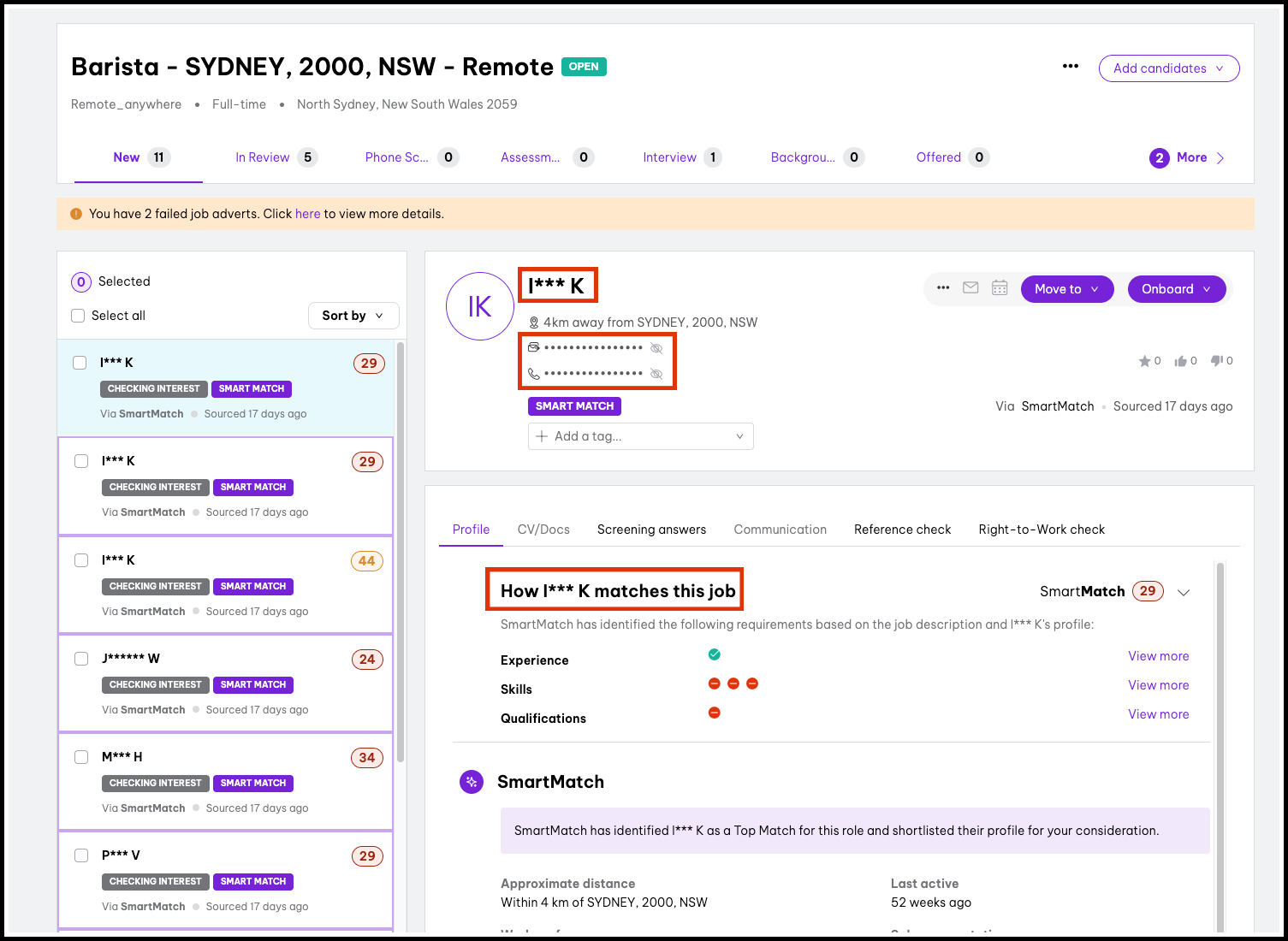Check the box for candidate J****** W
The height and width of the screenshot is (941, 1288).
tap(81, 659)
